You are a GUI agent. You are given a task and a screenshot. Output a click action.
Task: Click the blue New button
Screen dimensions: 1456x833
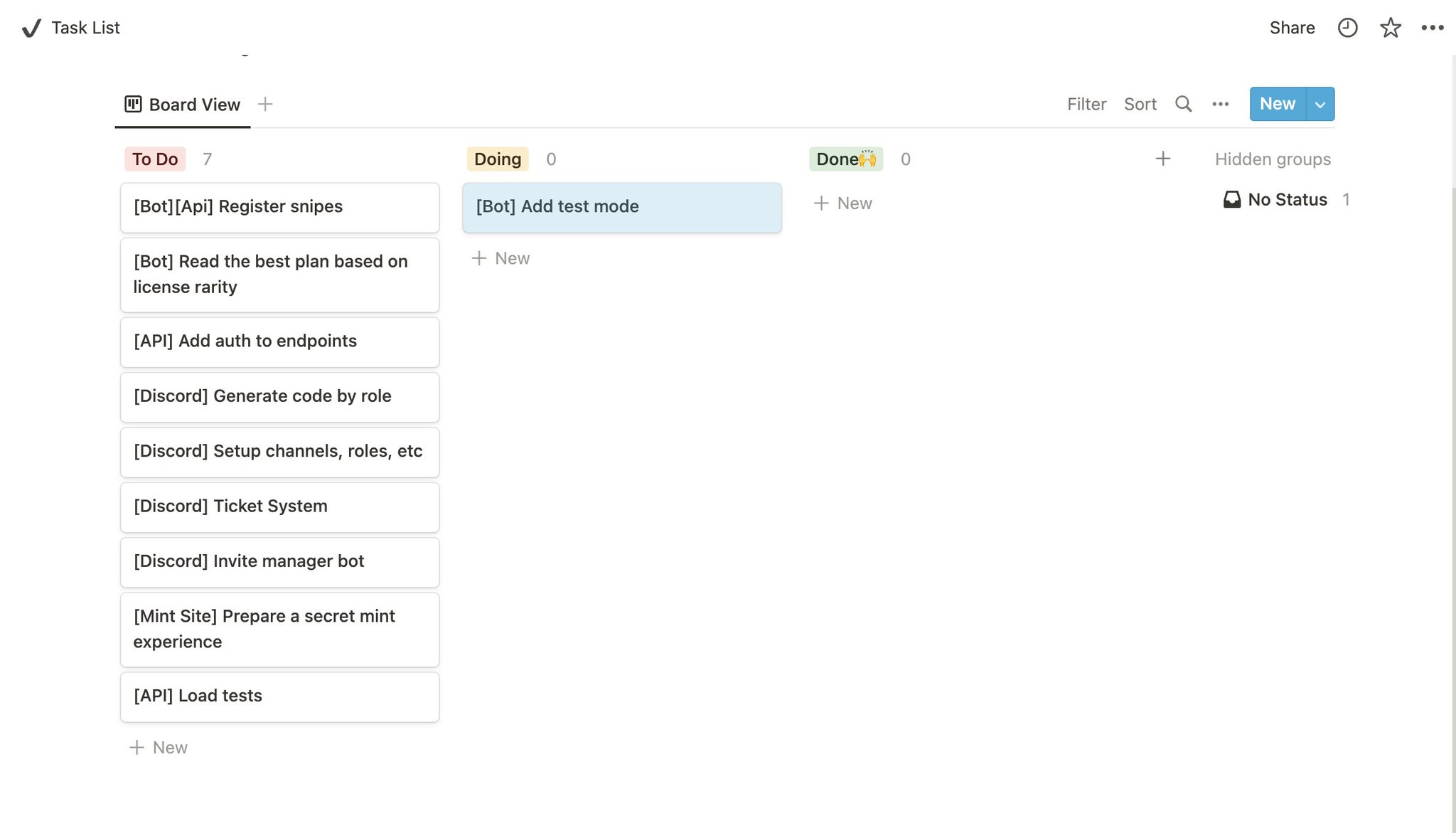point(1277,104)
